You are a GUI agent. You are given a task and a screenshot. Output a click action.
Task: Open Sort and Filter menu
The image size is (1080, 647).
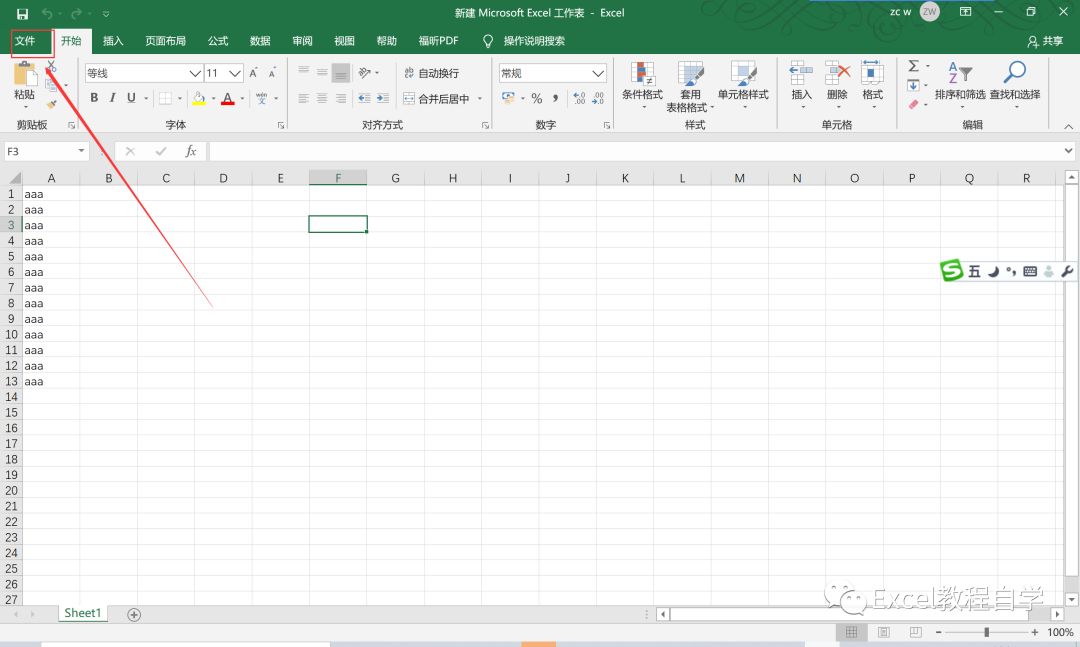(960, 84)
